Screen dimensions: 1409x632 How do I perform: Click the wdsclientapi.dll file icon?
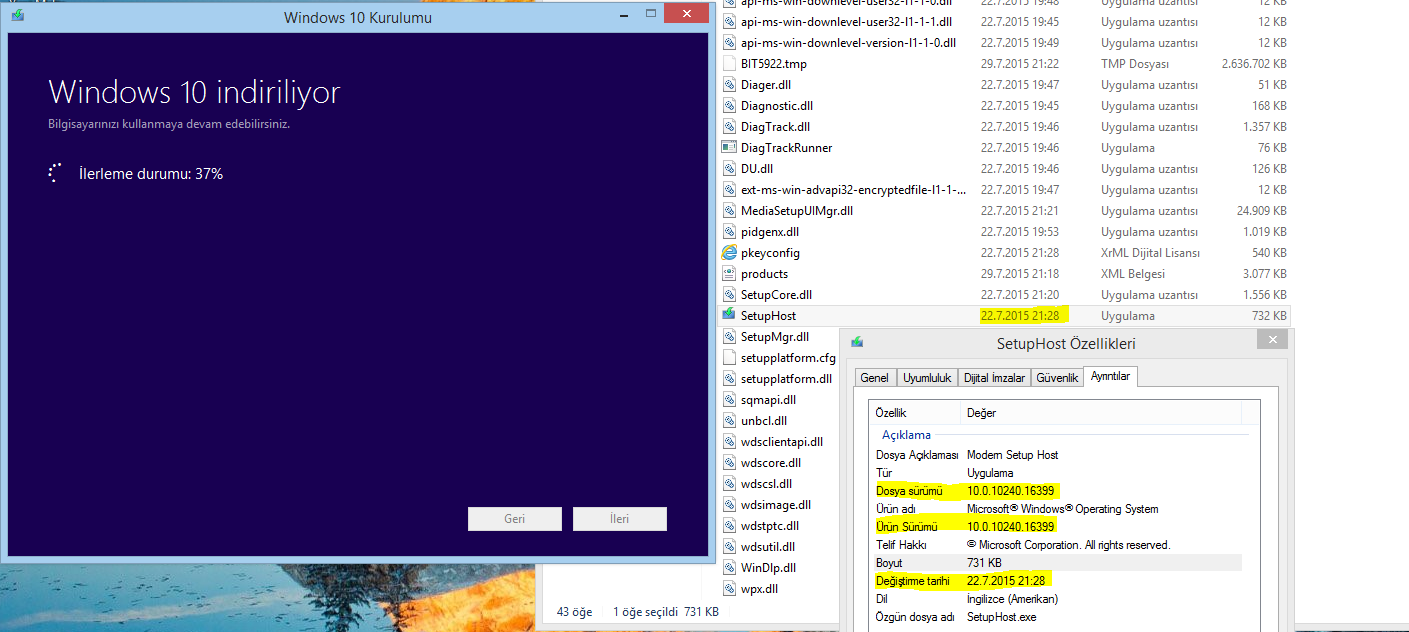(729, 441)
